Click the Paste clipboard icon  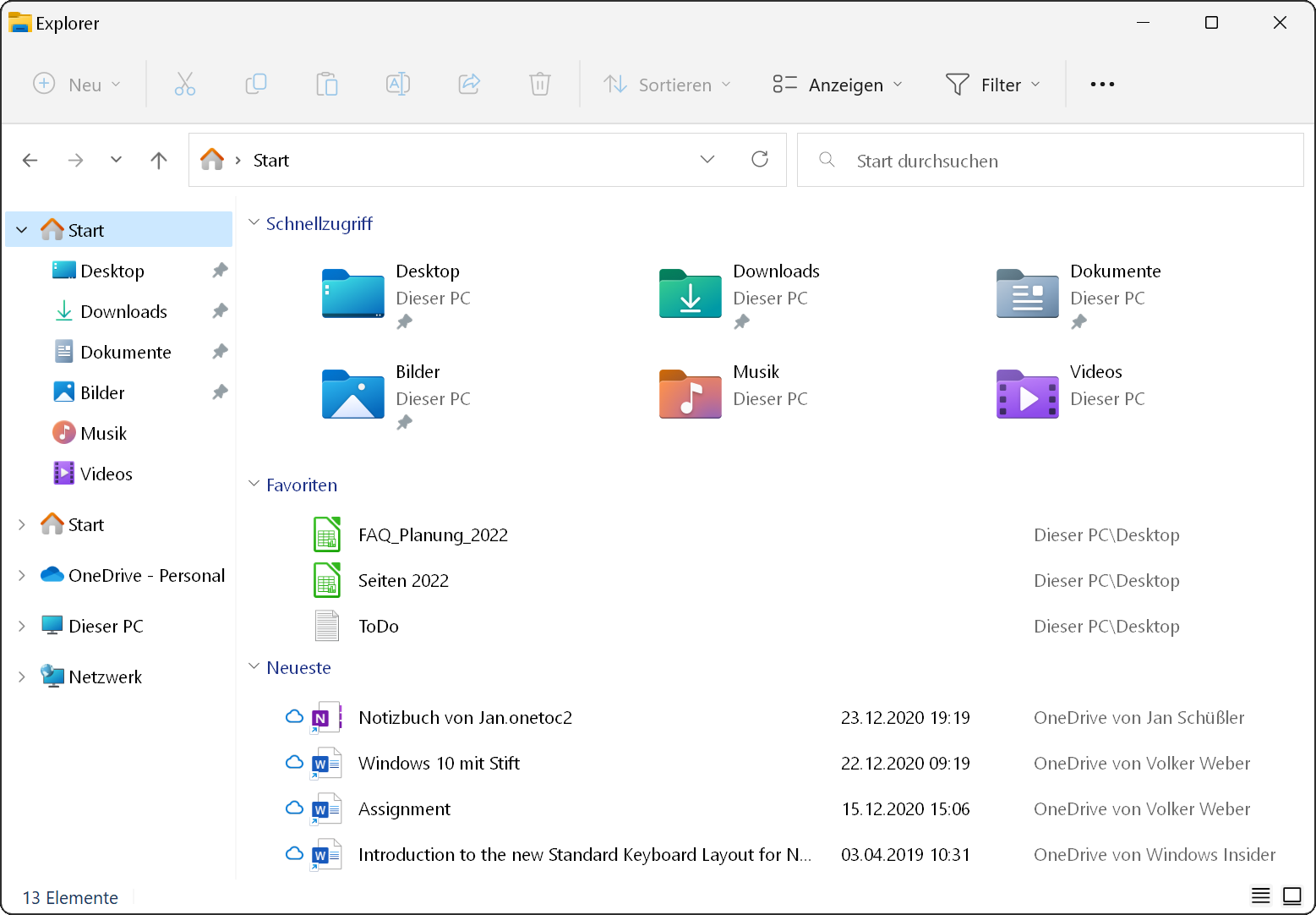(x=327, y=85)
